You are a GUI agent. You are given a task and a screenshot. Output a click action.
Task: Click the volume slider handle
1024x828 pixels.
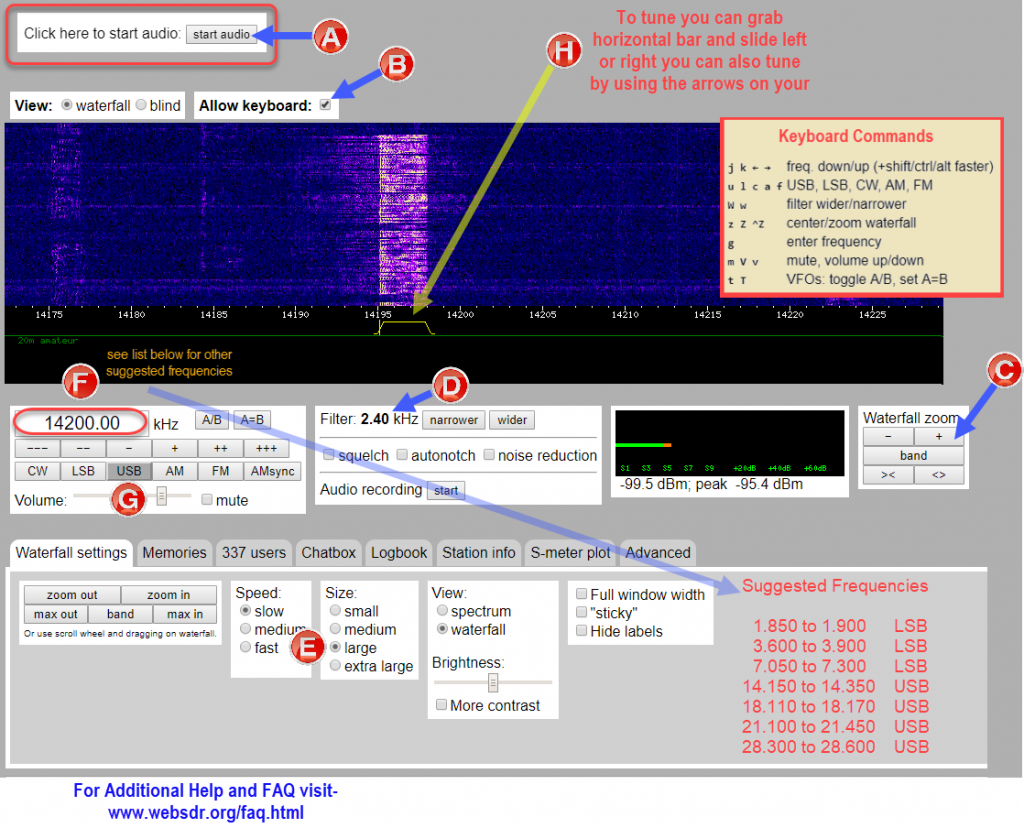pyautogui.click(x=161, y=496)
